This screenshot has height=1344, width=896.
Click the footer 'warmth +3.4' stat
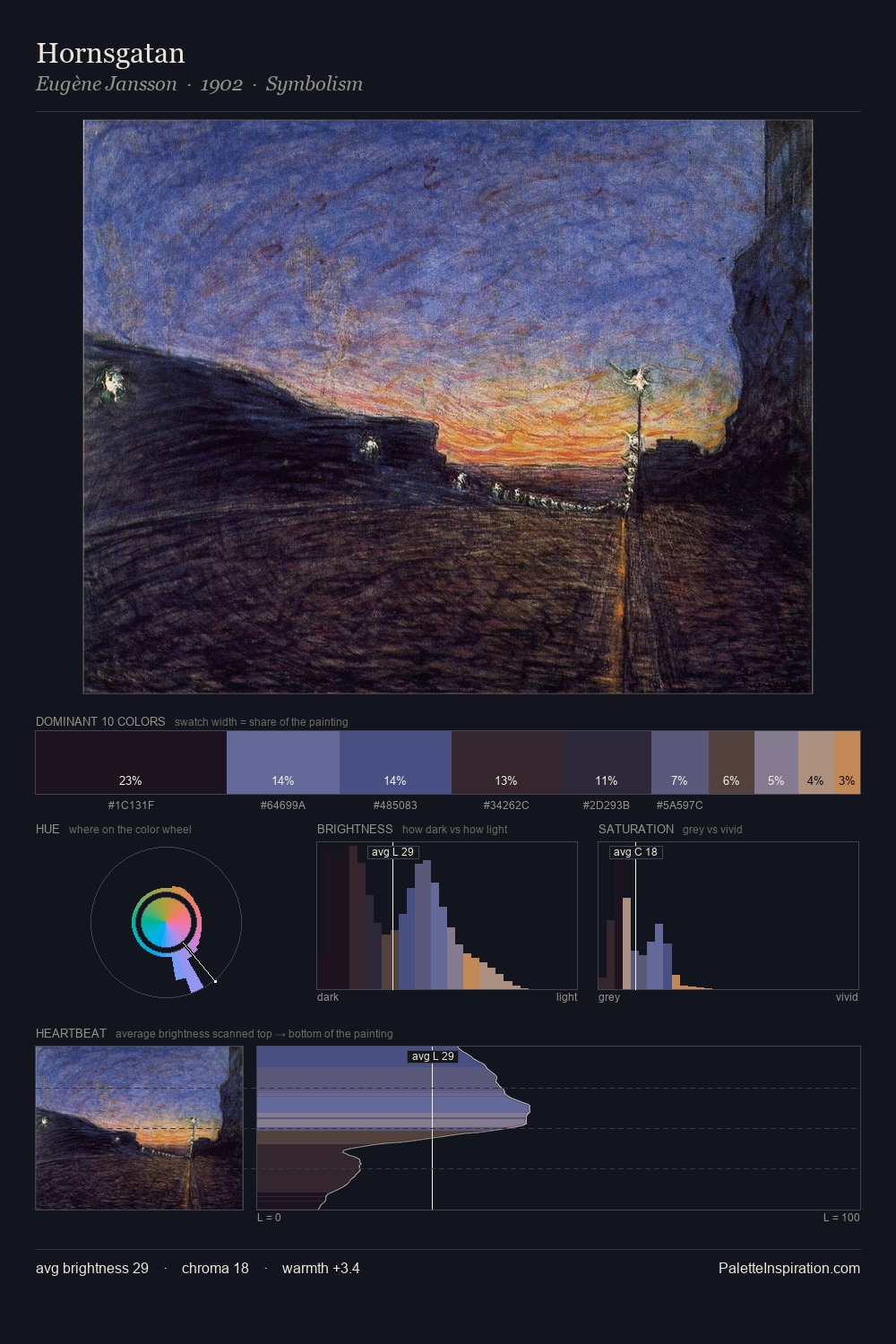pyautogui.click(x=321, y=1268)
